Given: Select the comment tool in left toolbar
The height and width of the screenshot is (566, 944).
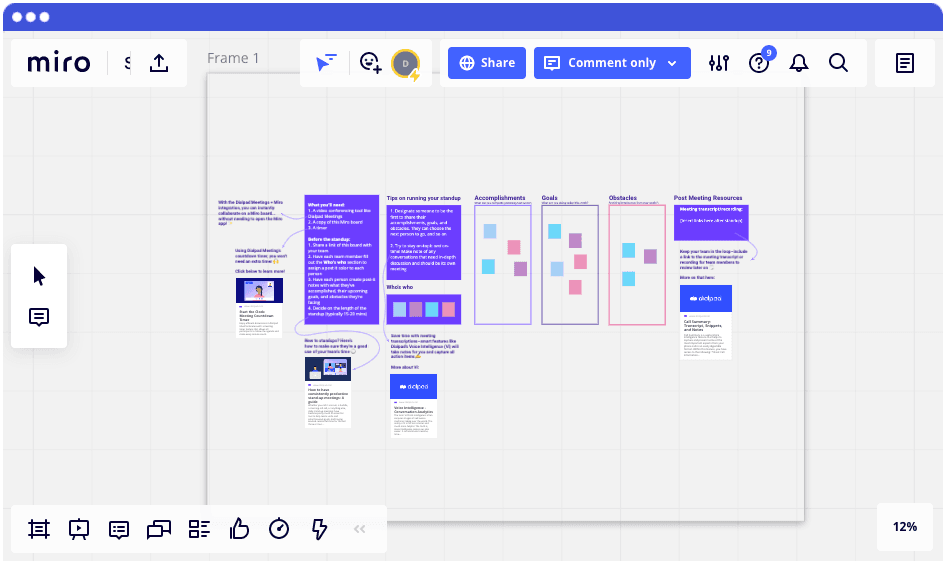Looking at the screenshot, I should (x=39, y=317).
